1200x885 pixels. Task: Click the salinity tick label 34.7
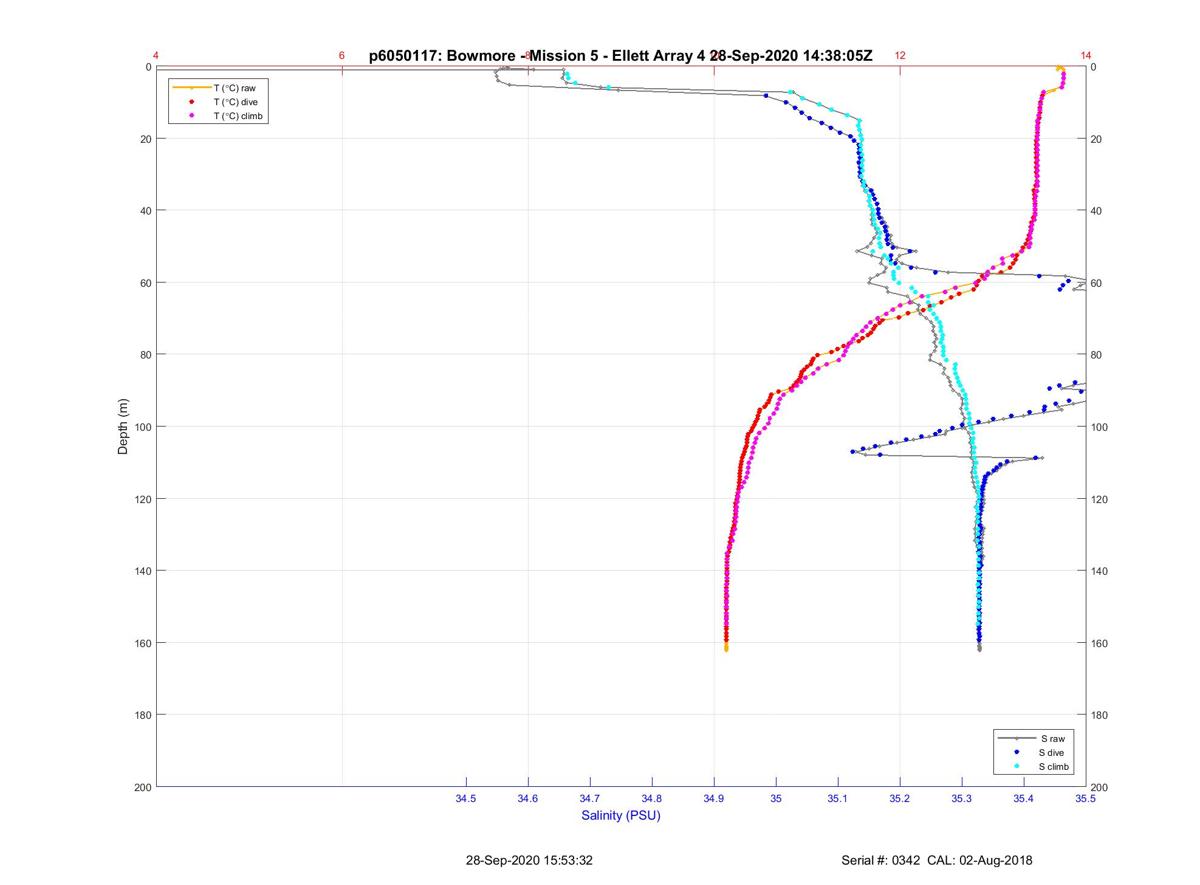pos(590,799)
